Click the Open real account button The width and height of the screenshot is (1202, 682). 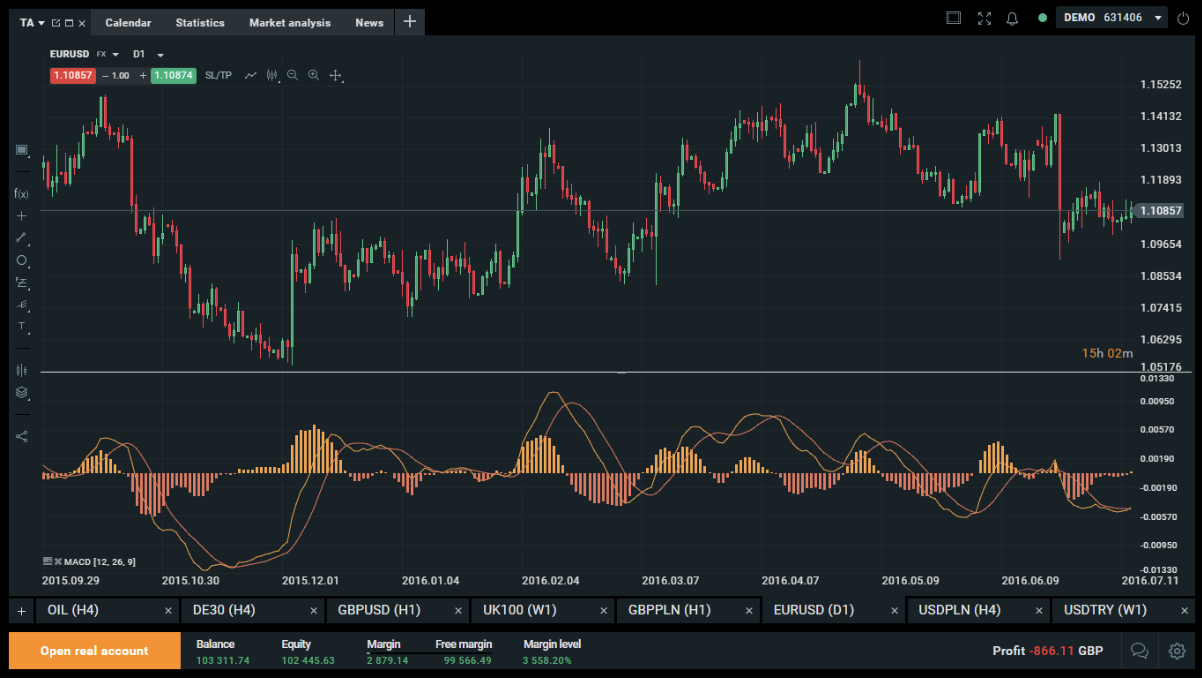(94, 651)
